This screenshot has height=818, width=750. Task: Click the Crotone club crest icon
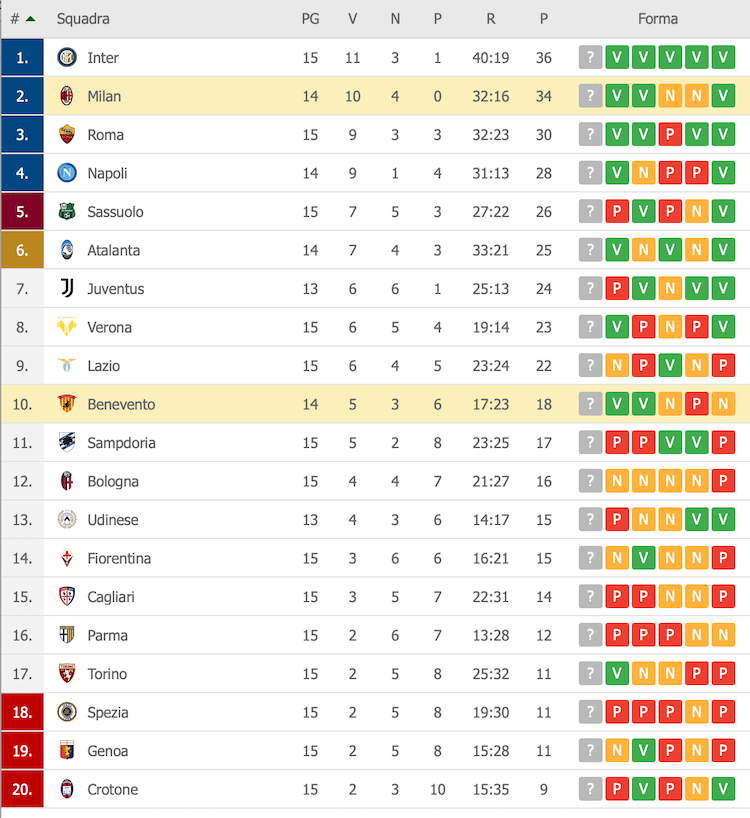pos(67,789)
